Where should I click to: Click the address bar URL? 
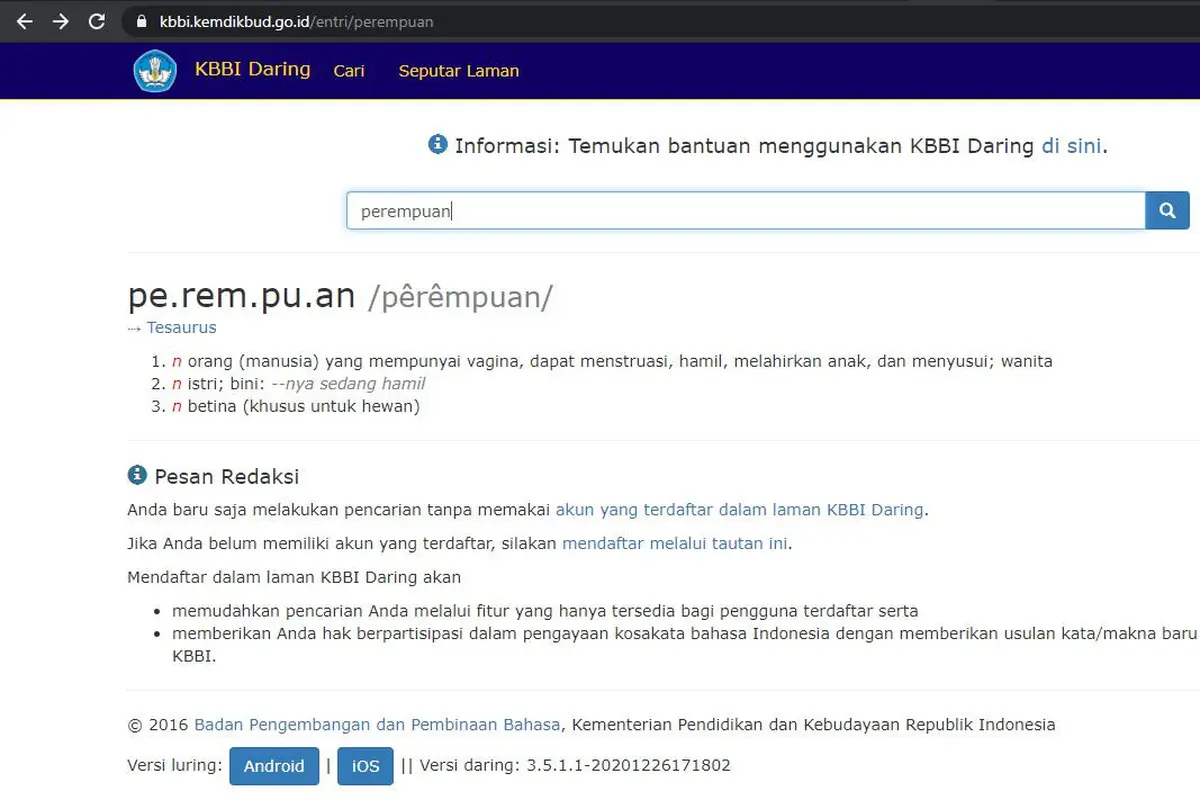297,21
